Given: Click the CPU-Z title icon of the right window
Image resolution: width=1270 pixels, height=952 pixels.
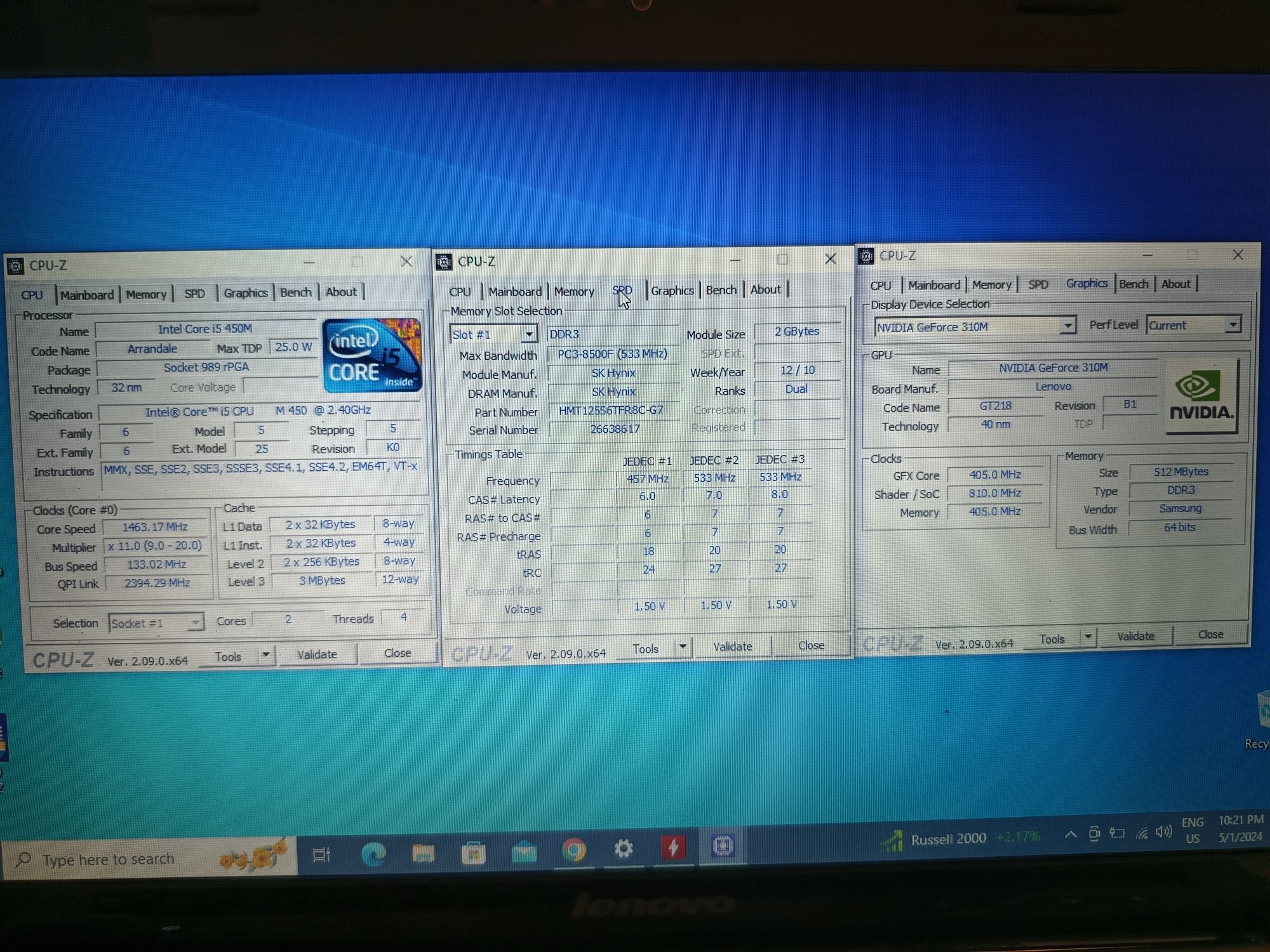Looking at the screenshot, I should pos(866,255).
